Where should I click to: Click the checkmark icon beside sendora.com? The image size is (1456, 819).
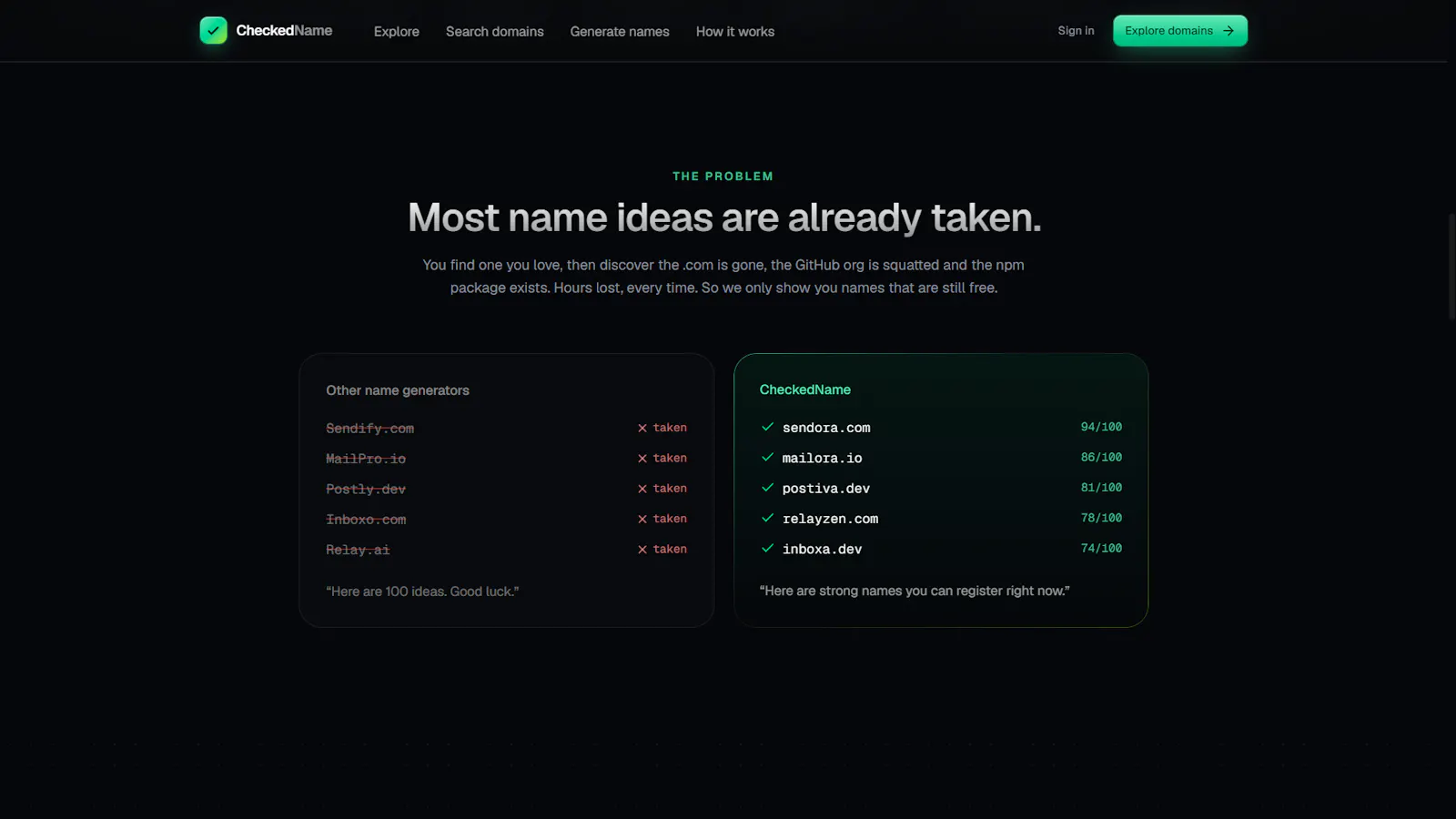(x=767, y=427)
